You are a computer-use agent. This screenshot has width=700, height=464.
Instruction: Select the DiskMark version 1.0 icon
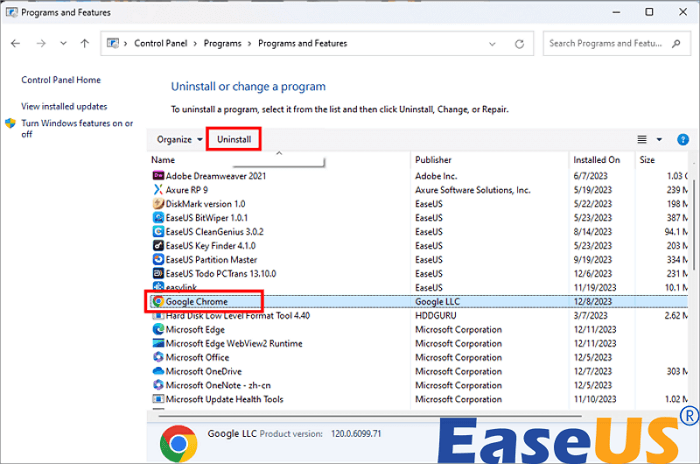pos(158,204)
